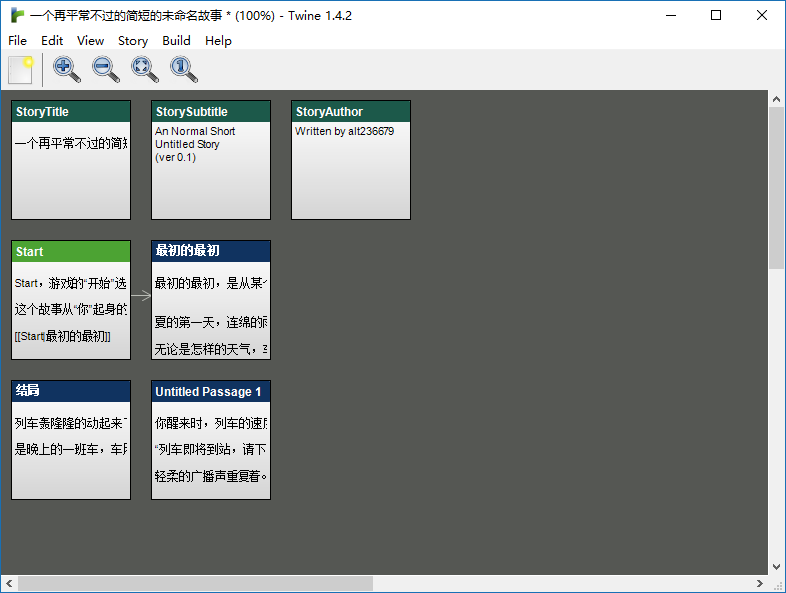This screenshot has width=786, height=593.
Task: Select the Untitled Passage 1 box
Action: pos(211,440)
